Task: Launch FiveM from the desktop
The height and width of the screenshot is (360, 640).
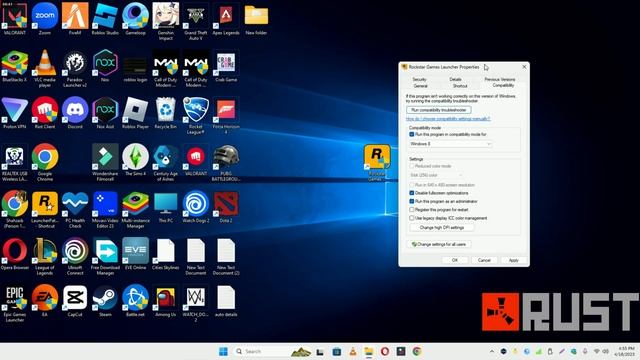Action: 75,18
